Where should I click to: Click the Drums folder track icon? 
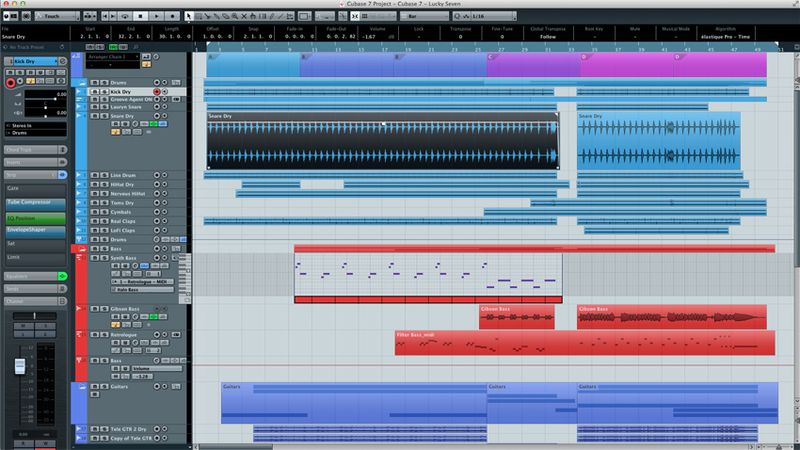point(82,82)
